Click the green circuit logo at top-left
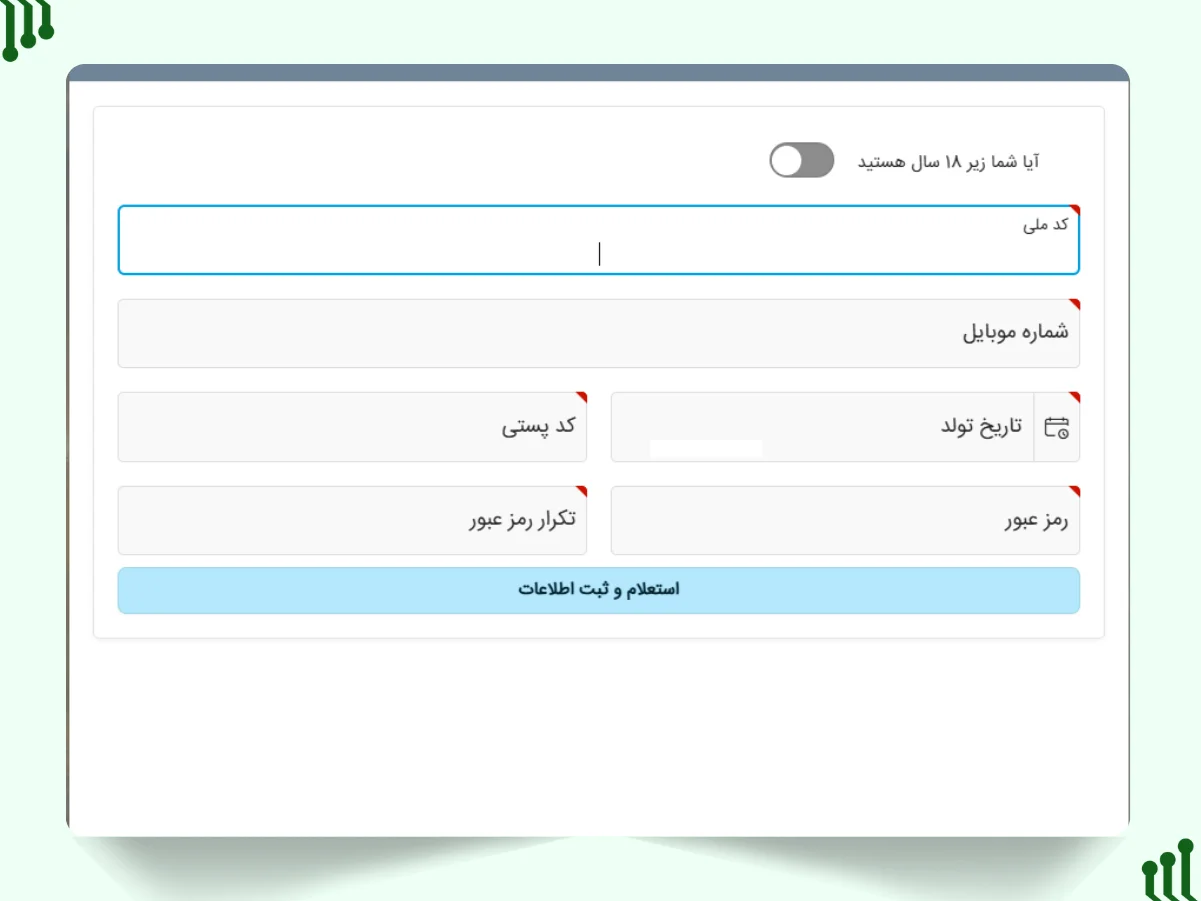The width and height of the screenshot is (1201, 901). click(x=27, y=28)
